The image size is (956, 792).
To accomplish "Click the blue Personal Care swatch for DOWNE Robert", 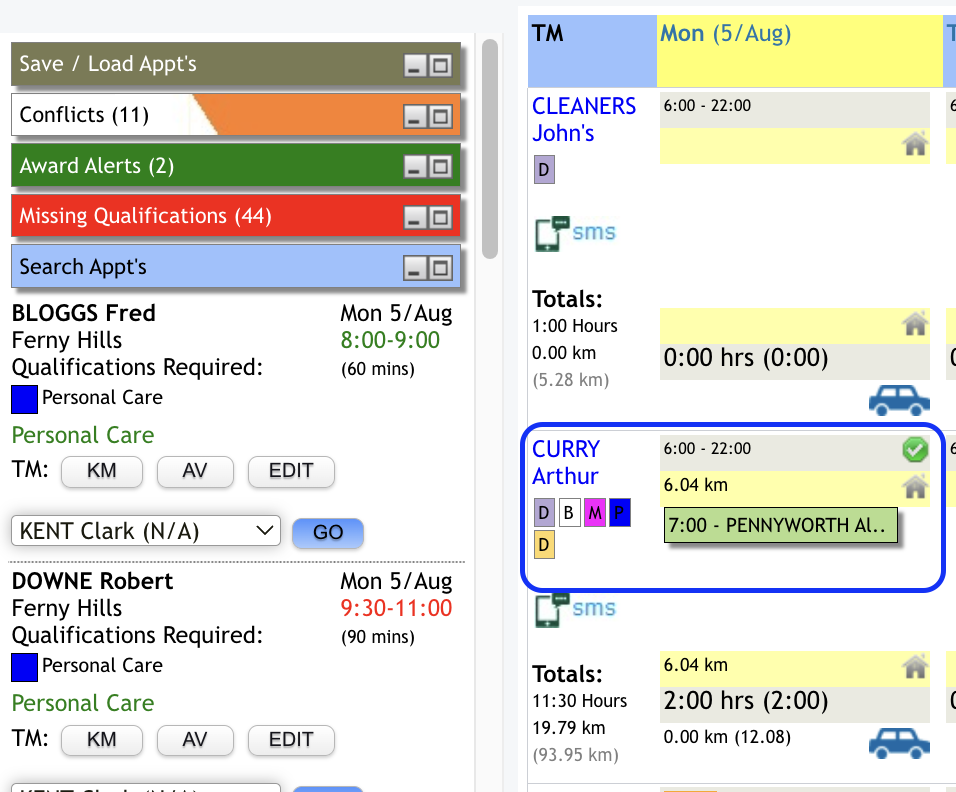I will coord(24,667).
